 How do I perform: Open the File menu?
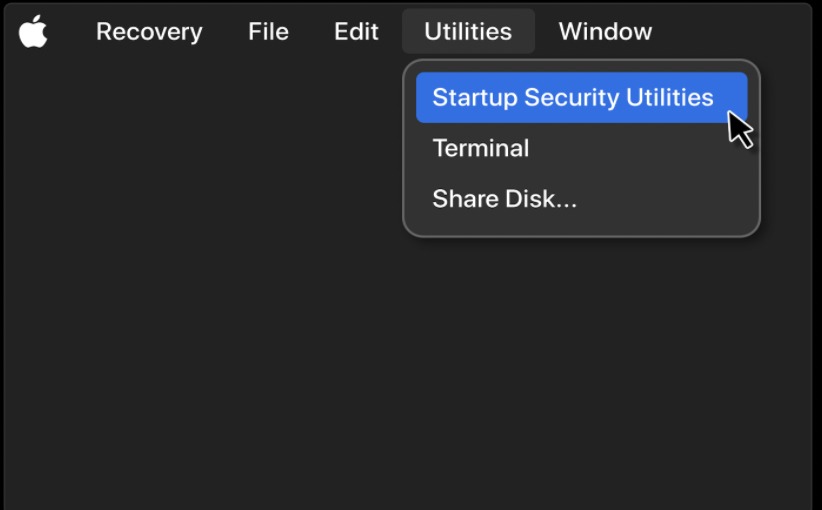point(268,31)
